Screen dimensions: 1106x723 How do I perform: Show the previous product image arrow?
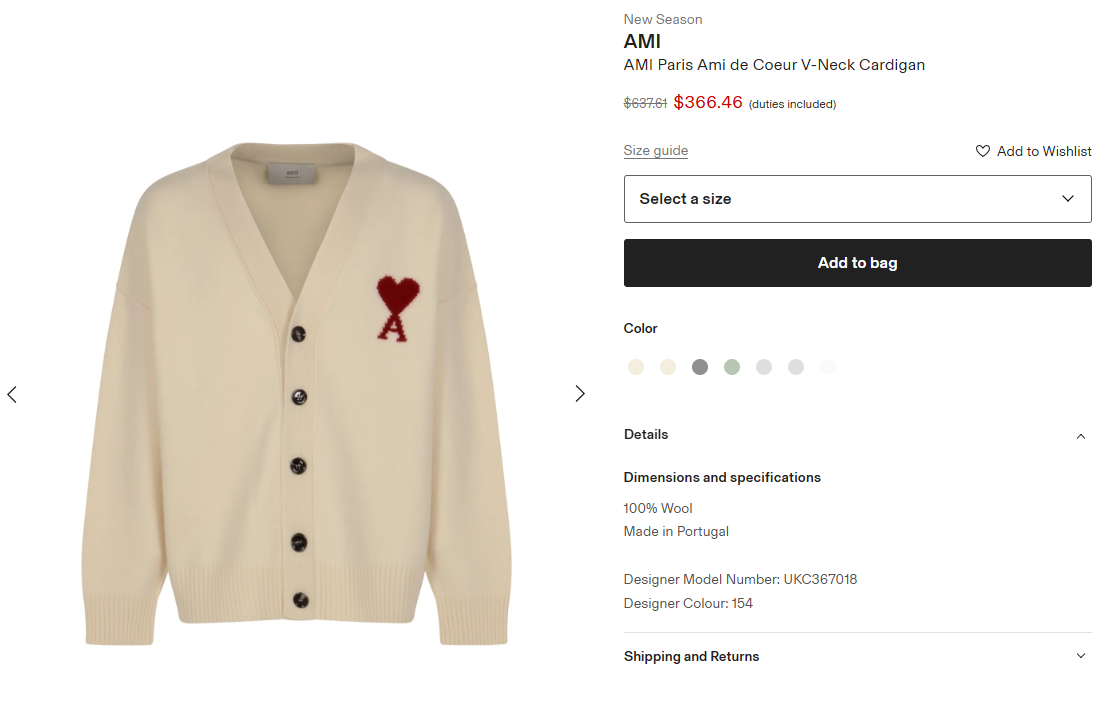(x=12, y=394)
